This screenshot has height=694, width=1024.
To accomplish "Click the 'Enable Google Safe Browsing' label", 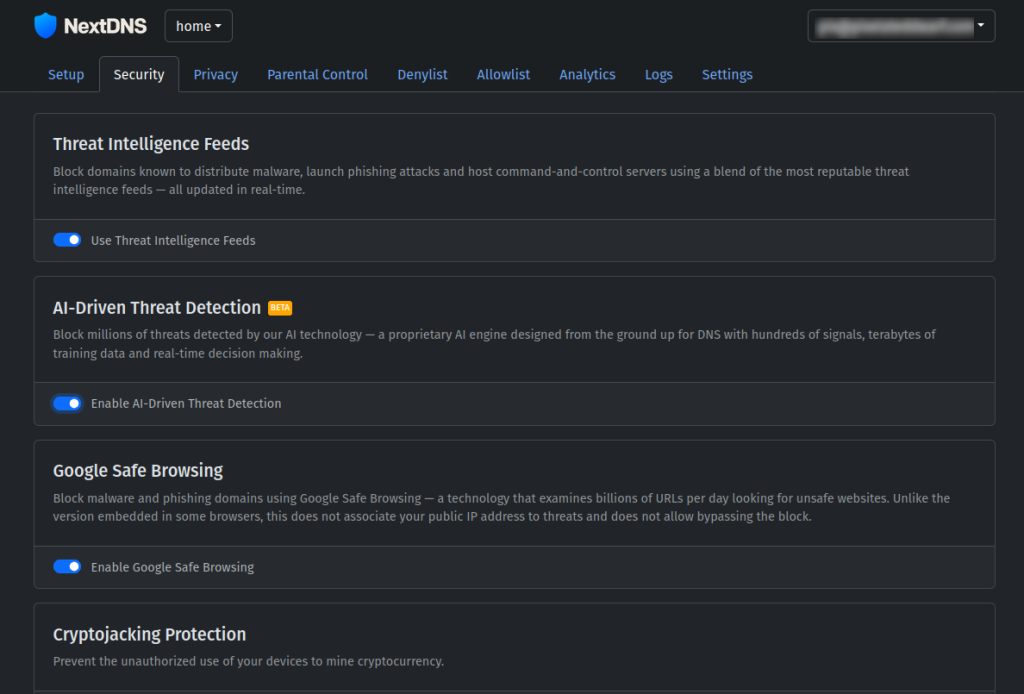I will 172,567.
